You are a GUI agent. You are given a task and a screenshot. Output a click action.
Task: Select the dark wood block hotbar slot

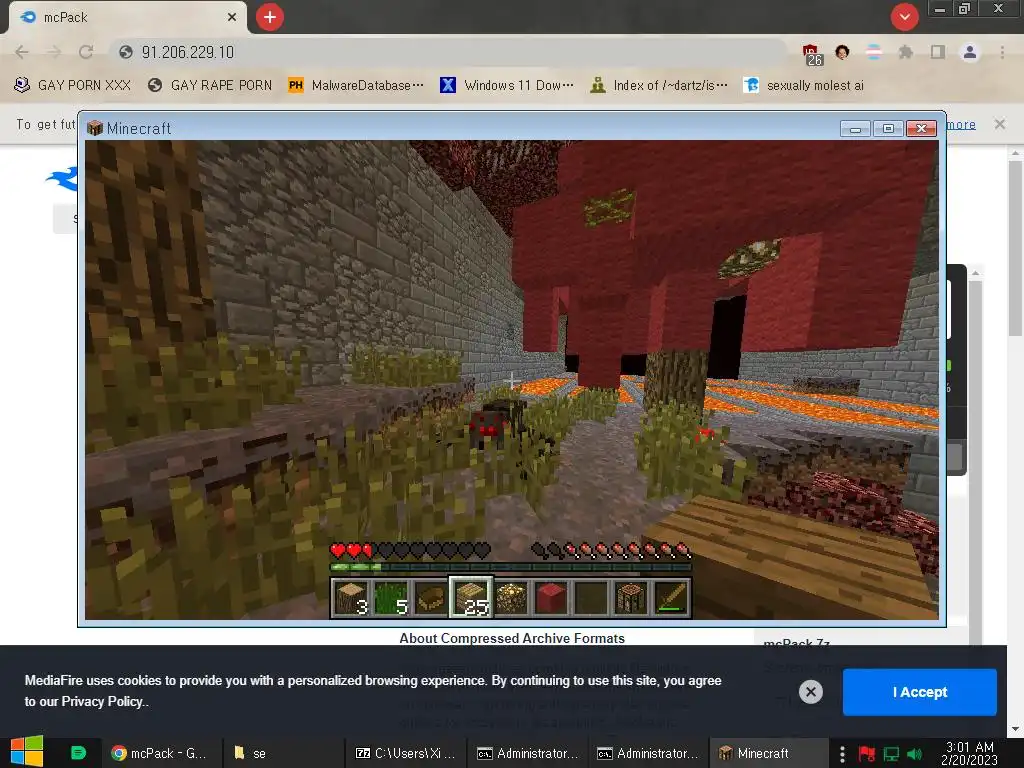pyautogui.click(x=631, y=598)
